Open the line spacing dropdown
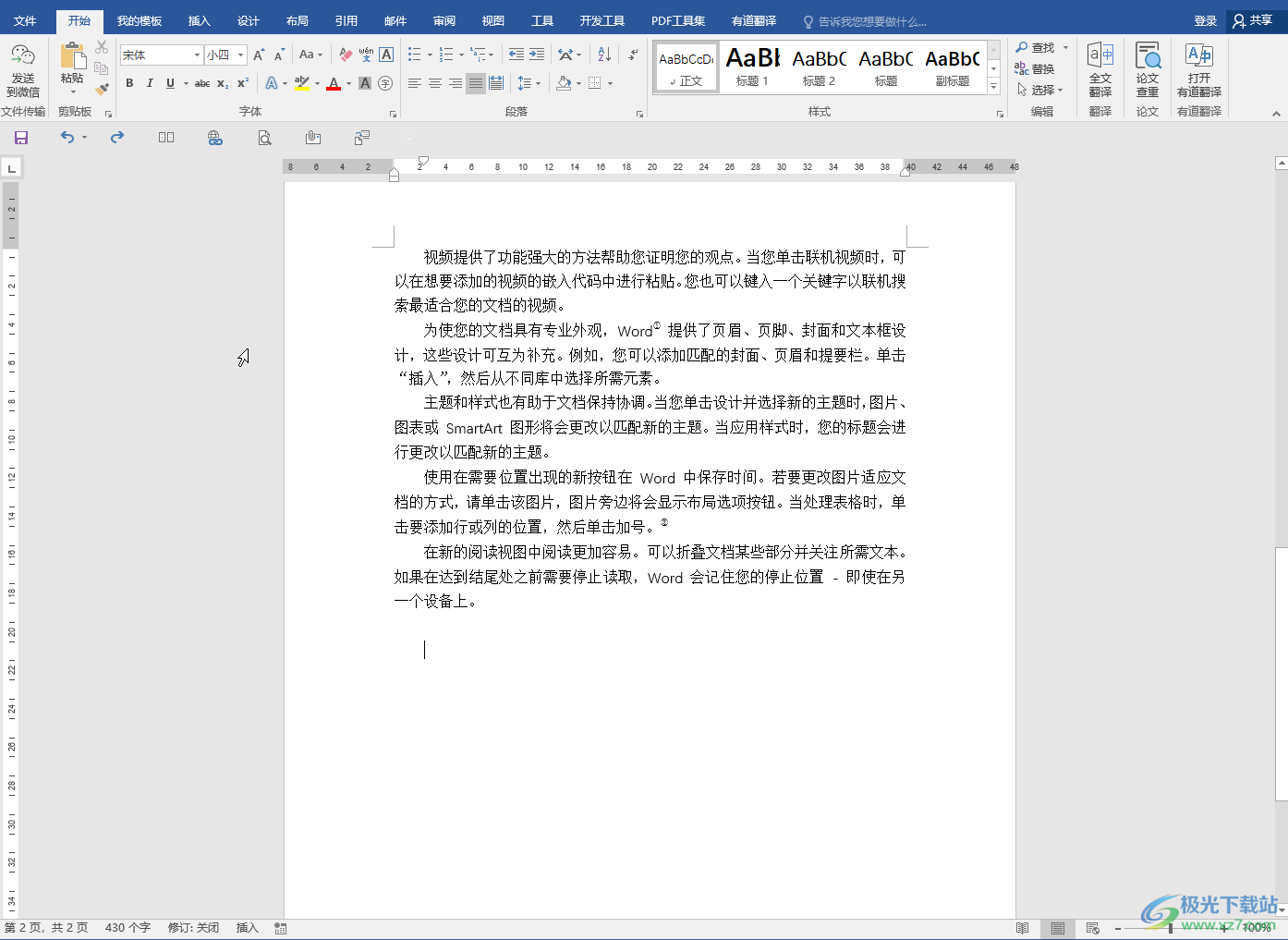The image size is (1288, 940). [529, 83]
